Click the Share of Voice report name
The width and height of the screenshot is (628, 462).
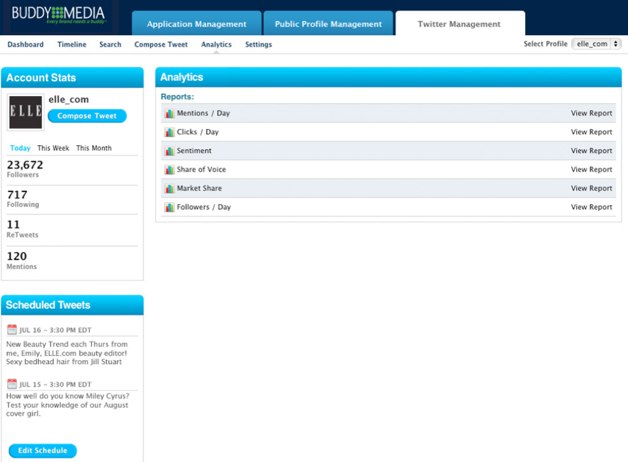pyautogui.click(x=201, y=170)
